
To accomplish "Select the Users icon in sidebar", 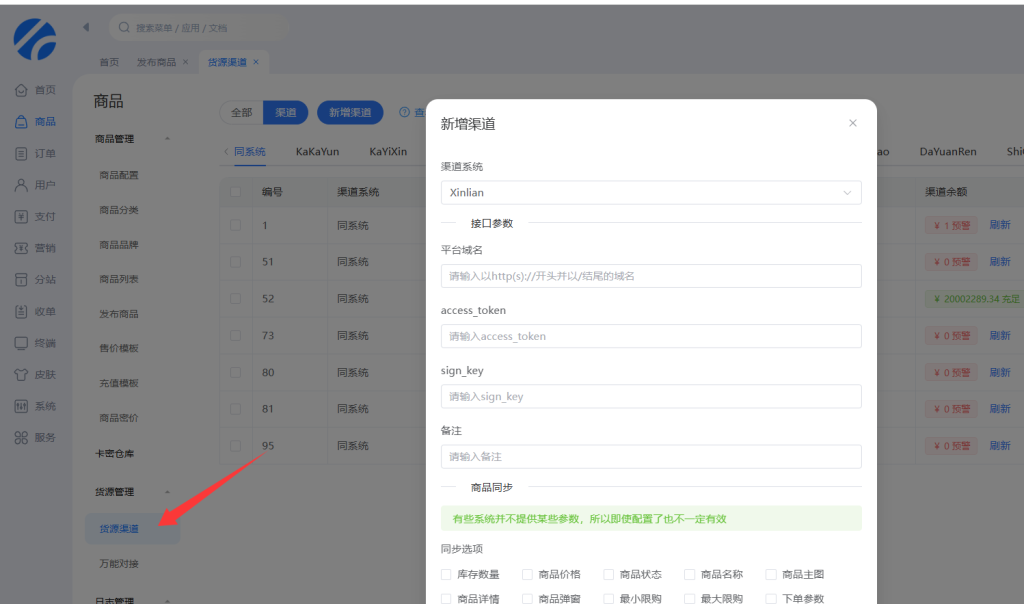I will pos(21,185).
